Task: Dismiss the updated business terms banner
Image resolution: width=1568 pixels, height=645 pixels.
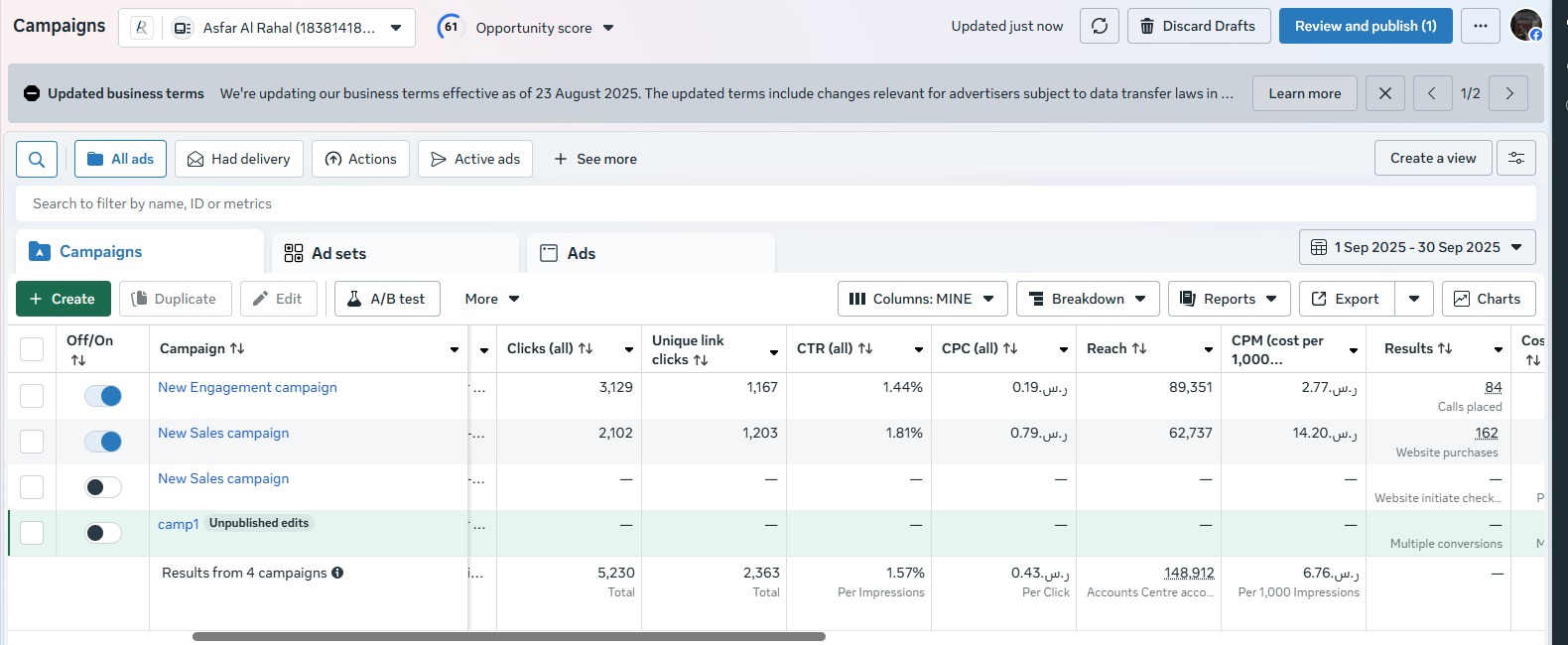Action: [x=1385, y=93]
